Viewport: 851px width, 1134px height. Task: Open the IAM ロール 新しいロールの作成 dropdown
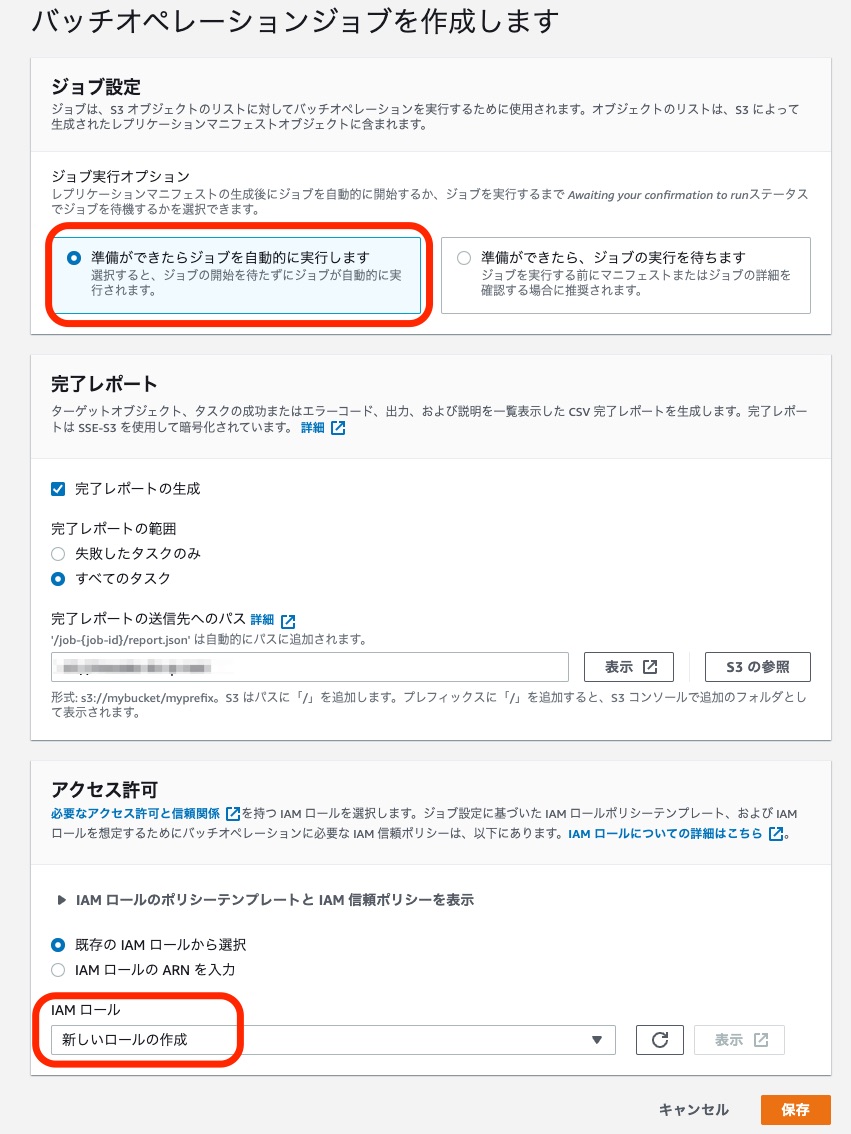(333, 1040)
